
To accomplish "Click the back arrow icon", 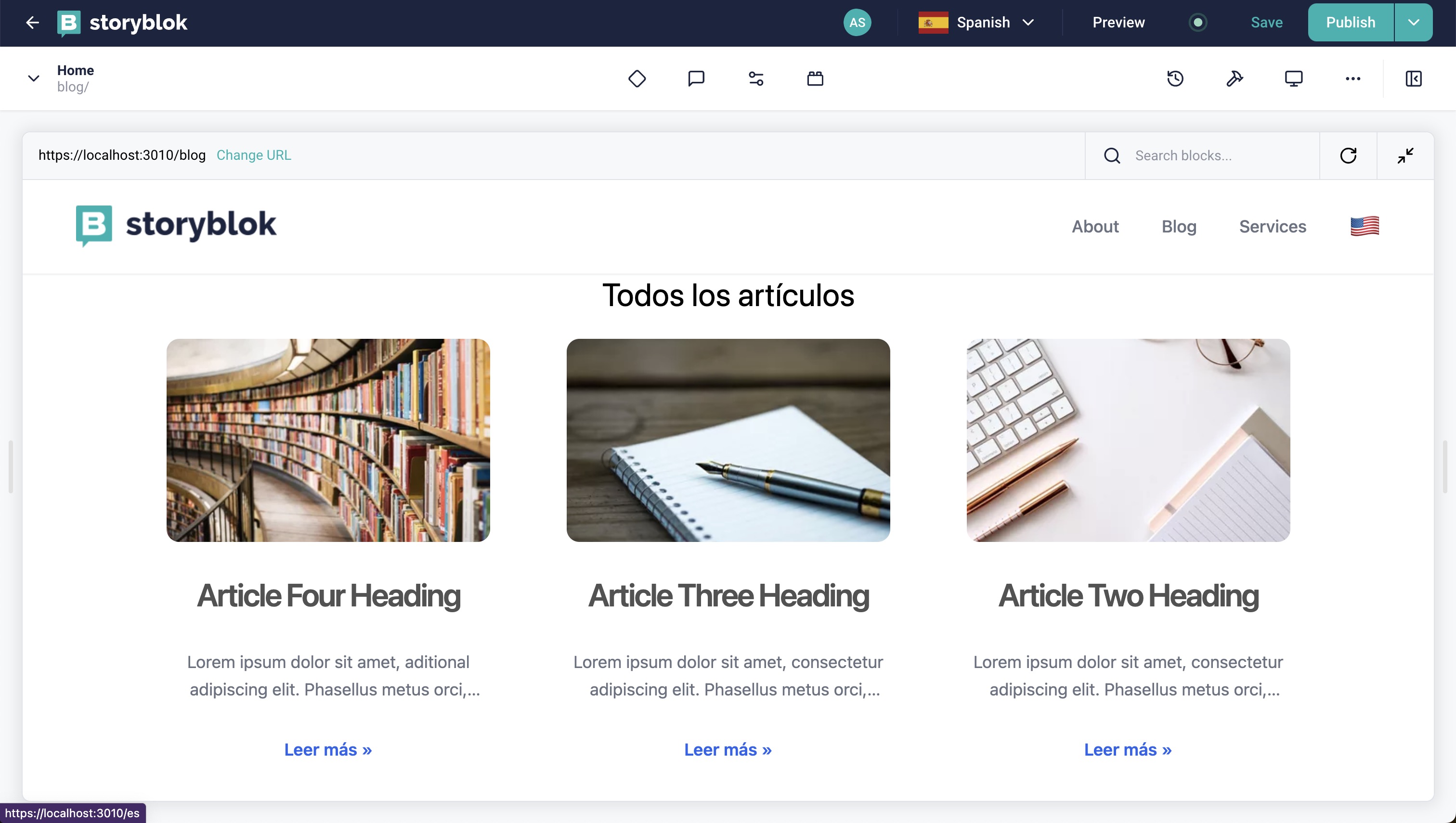I will coord(32,23).
